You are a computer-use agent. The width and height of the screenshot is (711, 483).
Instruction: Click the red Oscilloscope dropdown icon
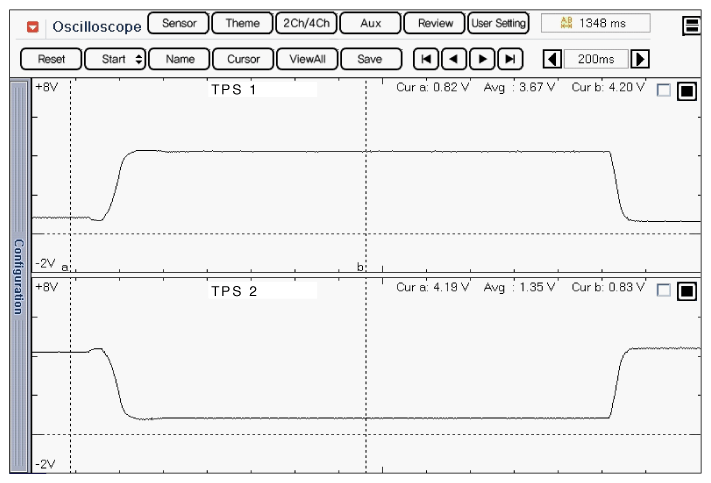tap(33, 26)
